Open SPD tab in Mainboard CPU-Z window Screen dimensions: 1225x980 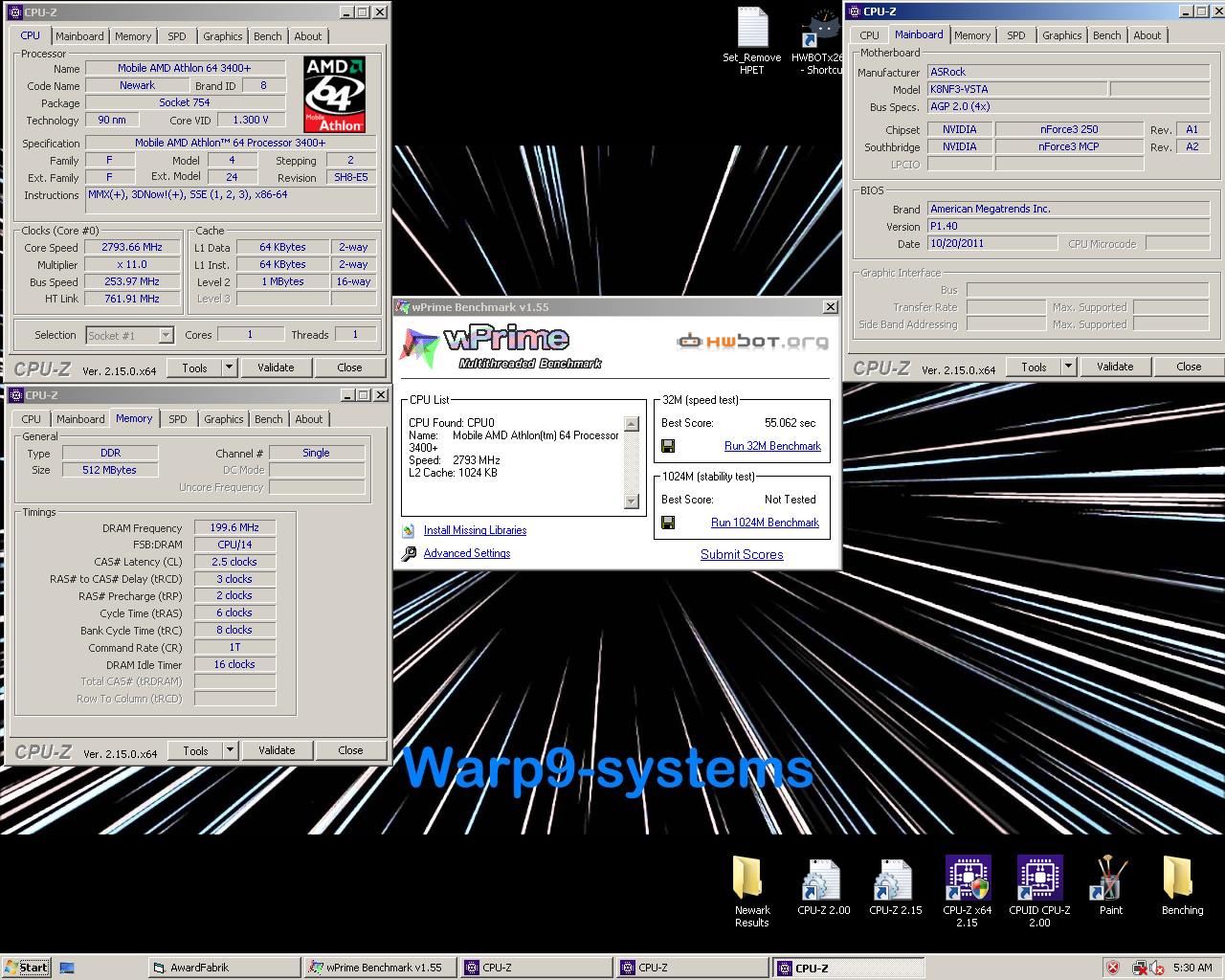(x=1016, y=35)
